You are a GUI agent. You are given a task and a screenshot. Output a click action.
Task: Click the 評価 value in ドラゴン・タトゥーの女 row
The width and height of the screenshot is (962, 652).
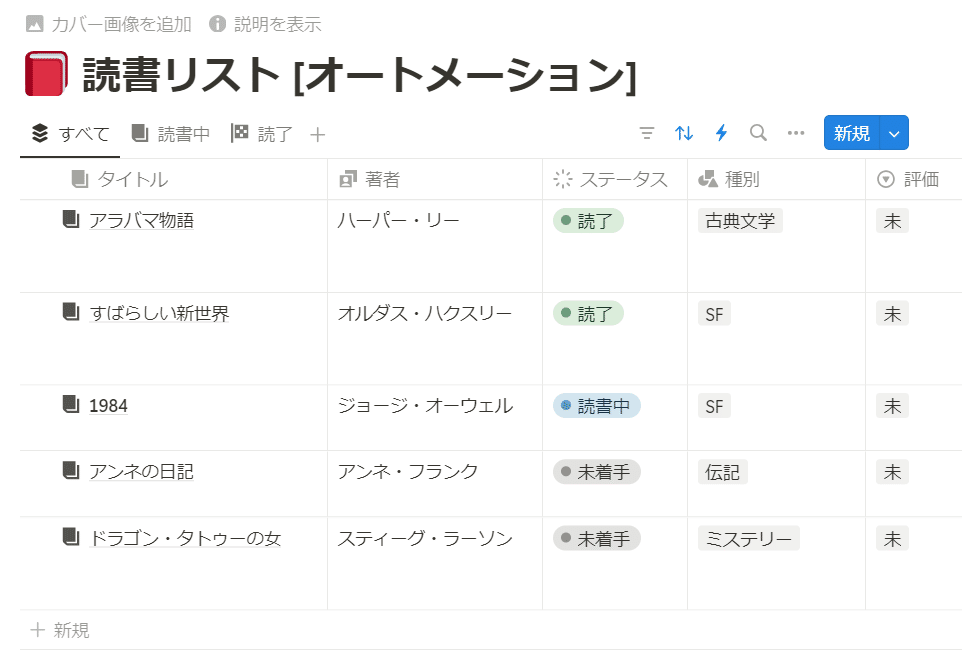tap(892, 539)
